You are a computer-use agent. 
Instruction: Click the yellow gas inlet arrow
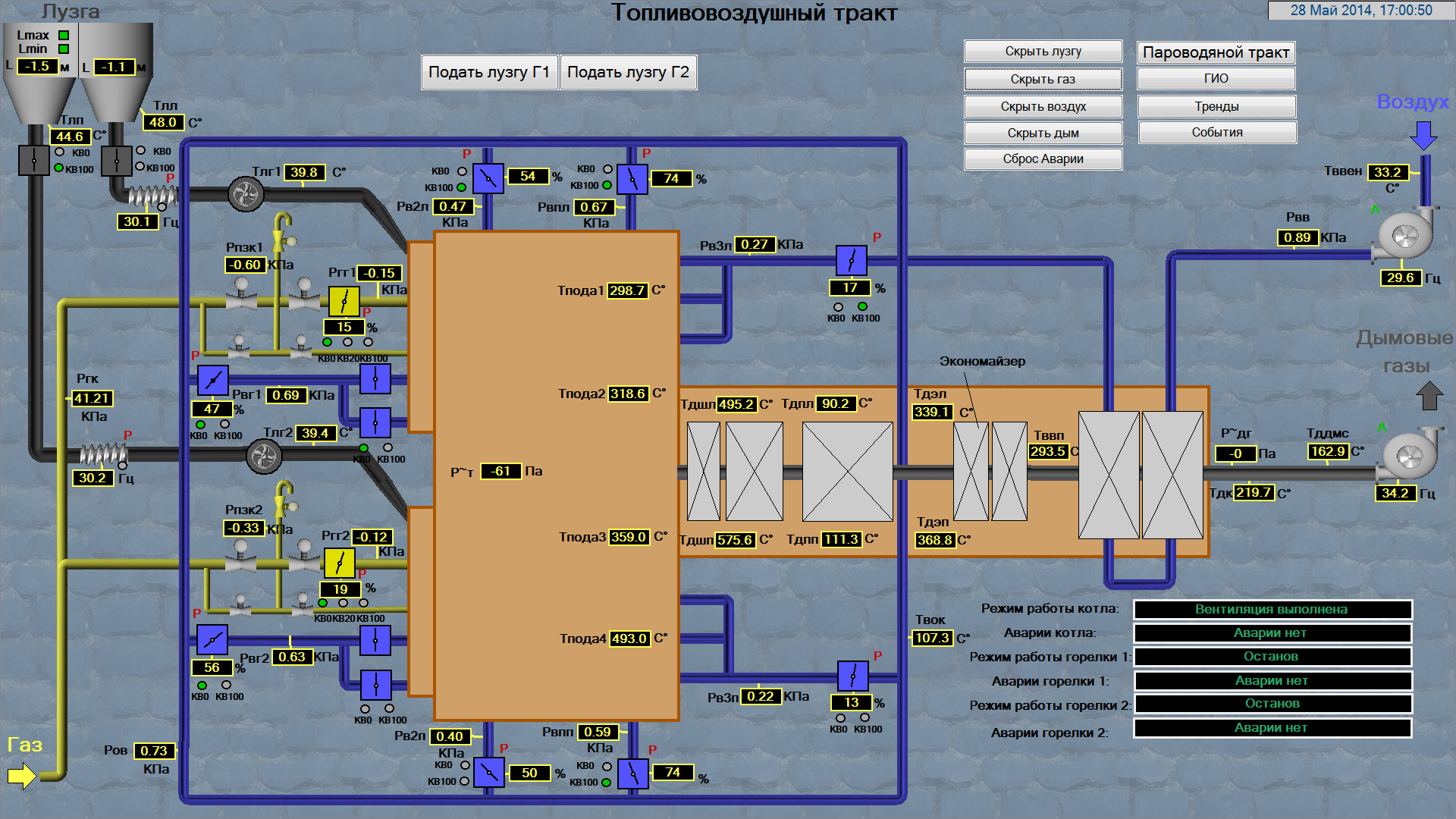click(22, 776)
